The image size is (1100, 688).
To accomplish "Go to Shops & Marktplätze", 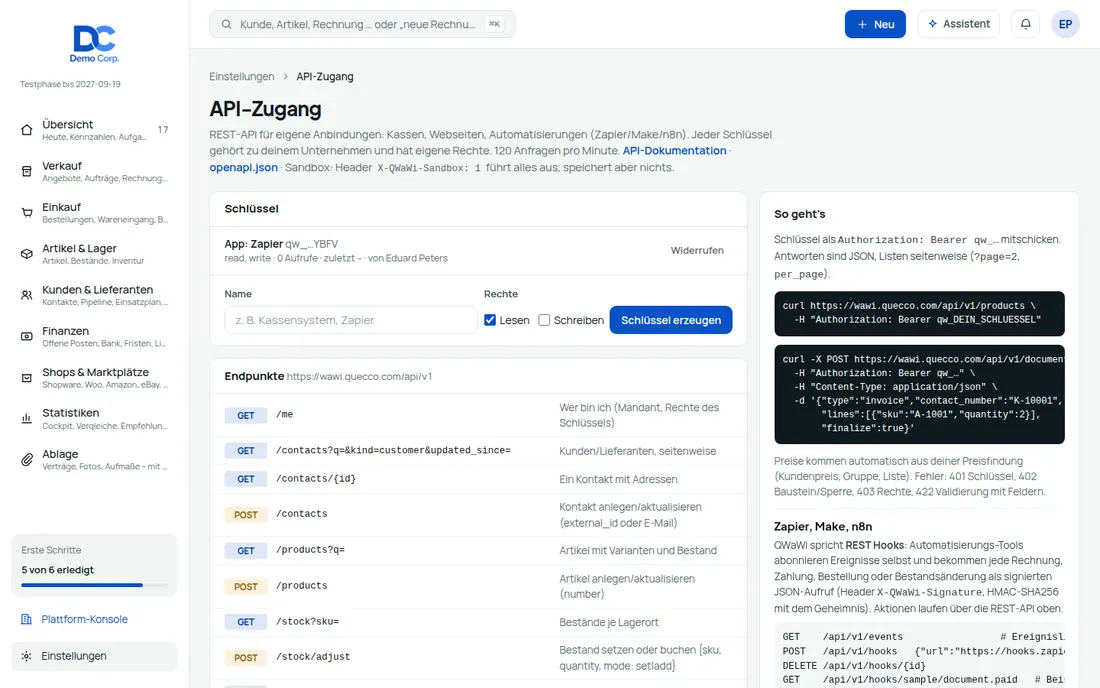I will [x=95, y=378].
